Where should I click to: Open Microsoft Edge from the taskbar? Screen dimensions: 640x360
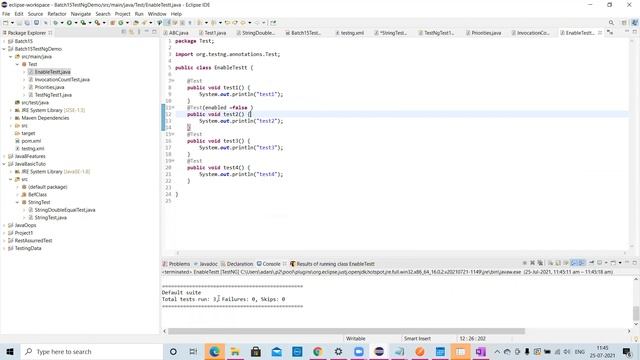tap(215, 351)
